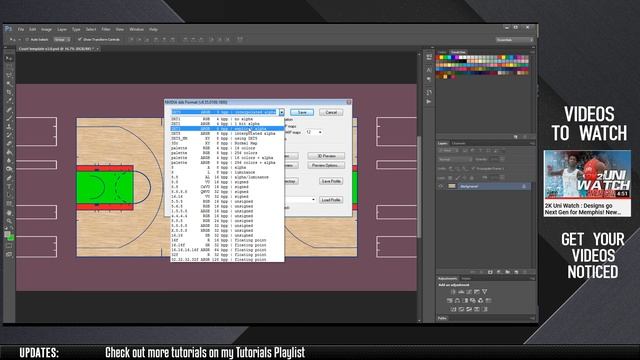The width and height of the screenshot is (640, 360).
Task: Open the DDS format combo box arrow
Action: coord(281,112)
